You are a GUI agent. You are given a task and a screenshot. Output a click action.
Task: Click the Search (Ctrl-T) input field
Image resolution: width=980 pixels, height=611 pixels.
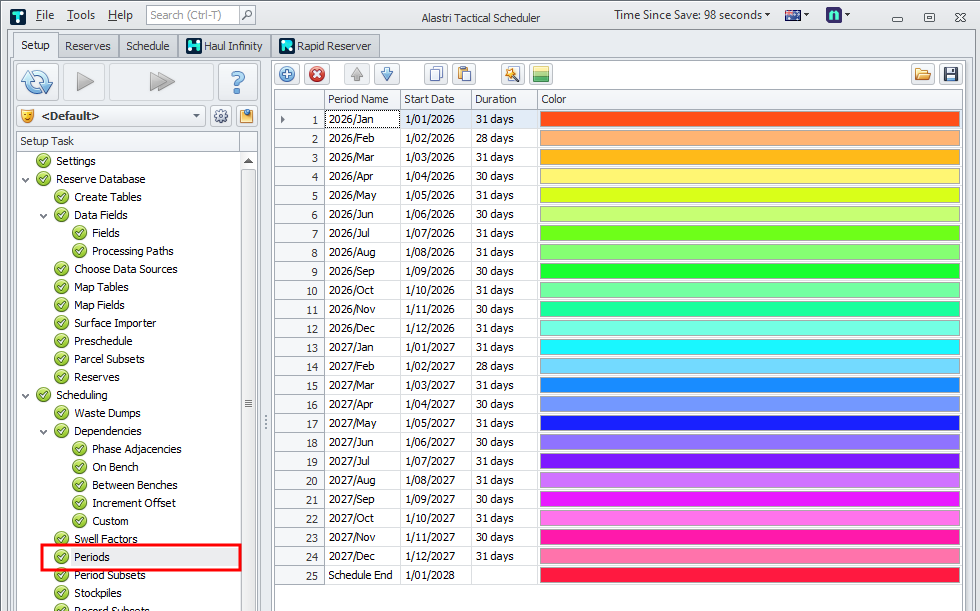coord(192,15)
